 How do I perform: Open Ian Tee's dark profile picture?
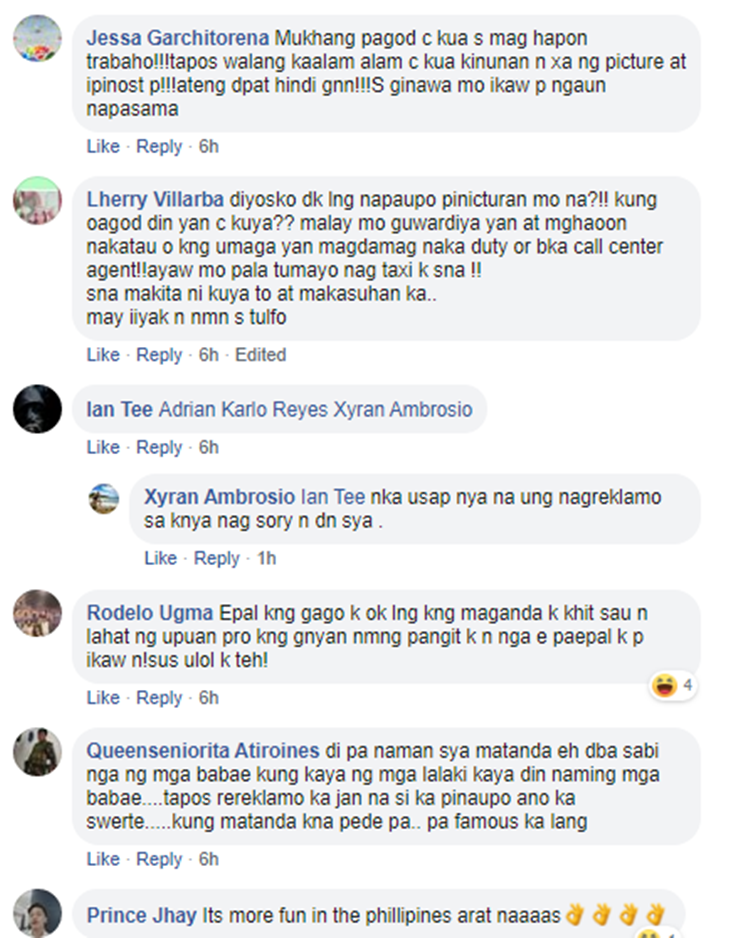(x=37, y=409)
